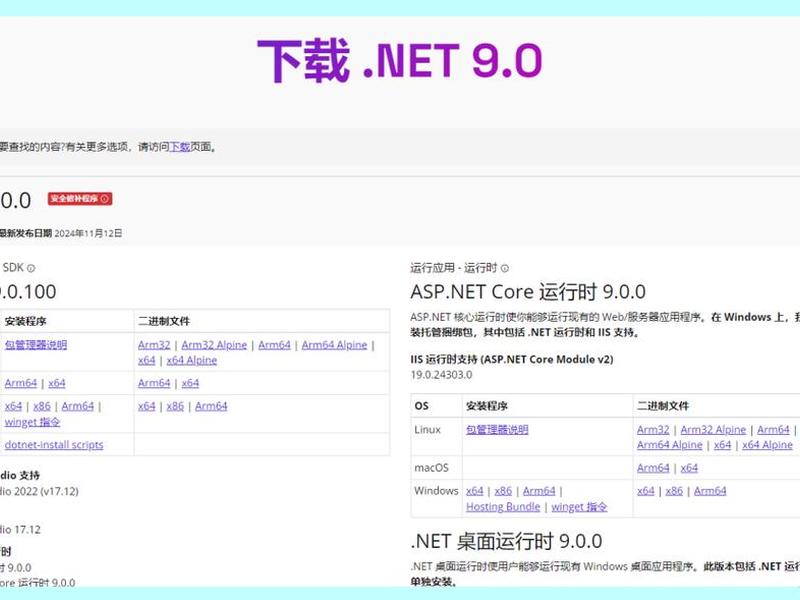Screen dimensions: 800x600
Task: Click ASP.NET Core Windows Arm64 installer
Action: 539,491
